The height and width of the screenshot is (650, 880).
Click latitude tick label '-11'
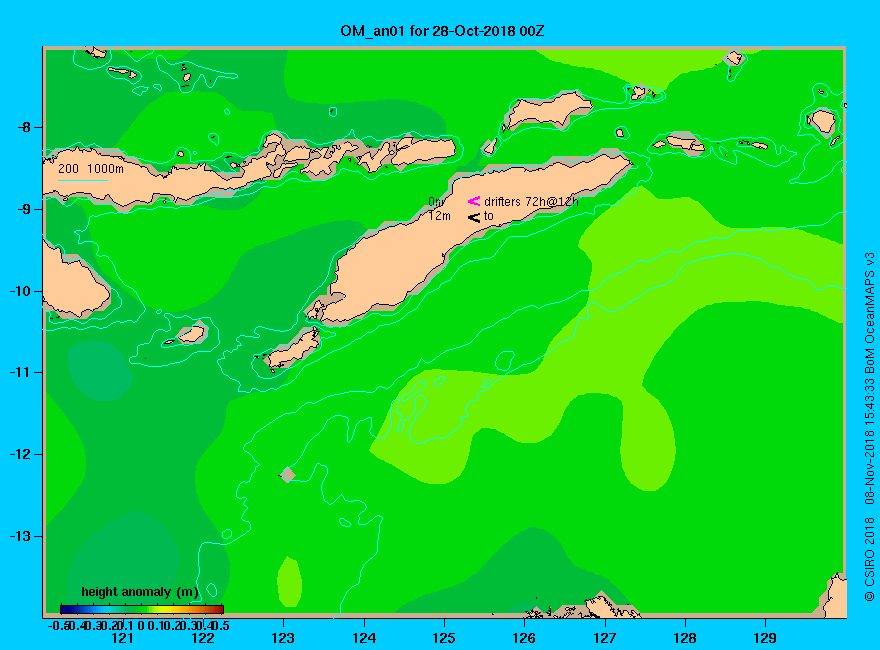click(x=20, y=372)
